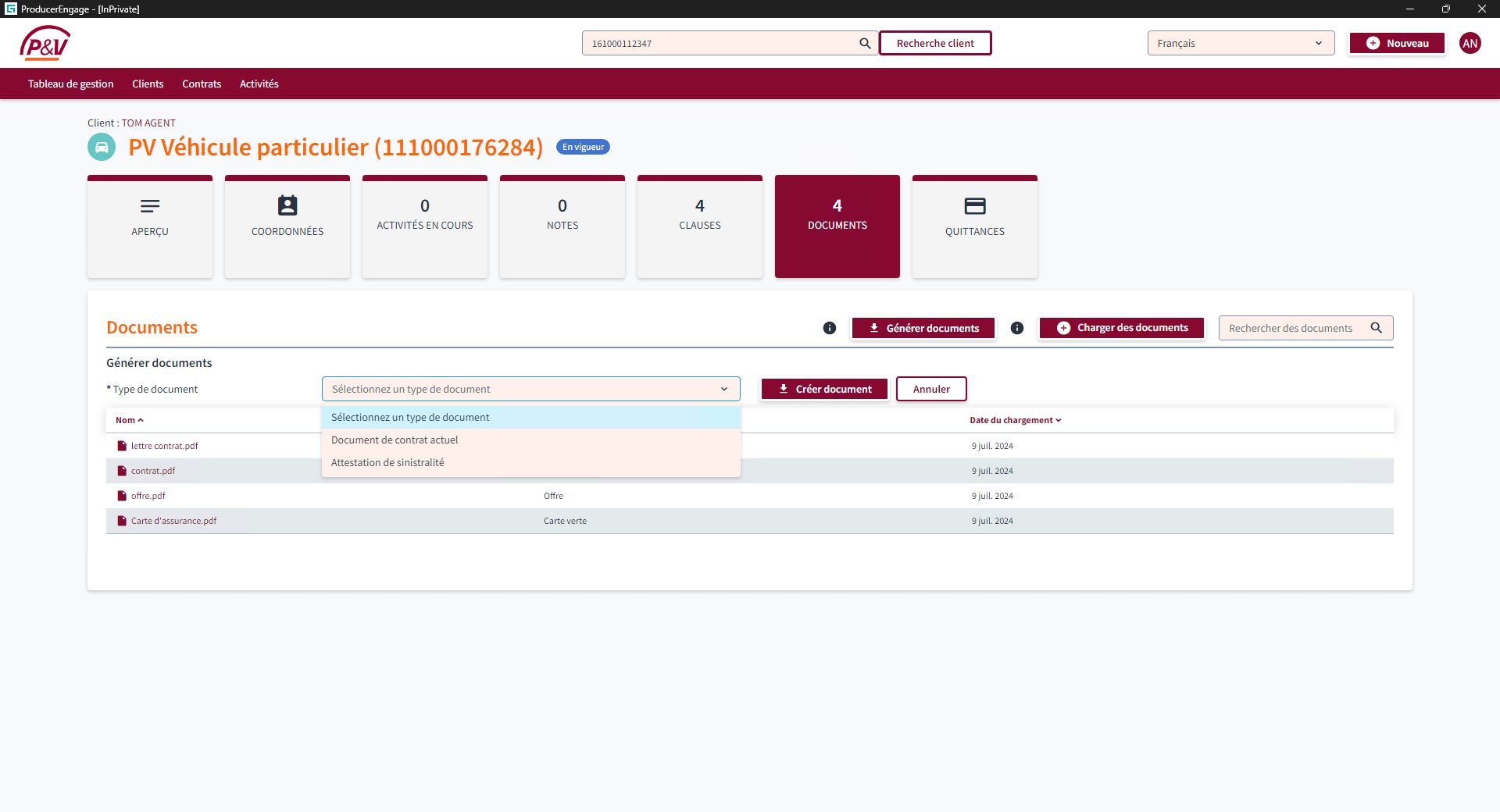Viewport: 1500px width, 812px height.
Task: Click the Aperçu lines icon
Action: tap(150, 206)
